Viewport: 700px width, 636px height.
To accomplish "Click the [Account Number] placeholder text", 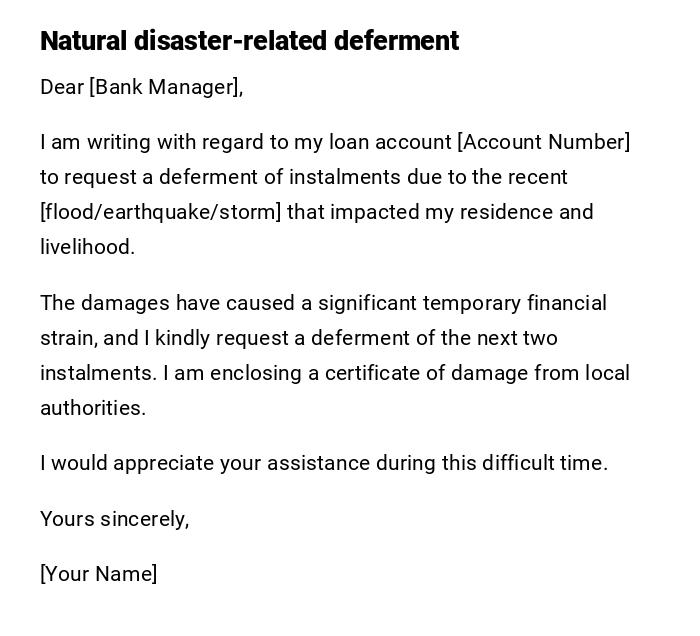I will pos(543,142).
